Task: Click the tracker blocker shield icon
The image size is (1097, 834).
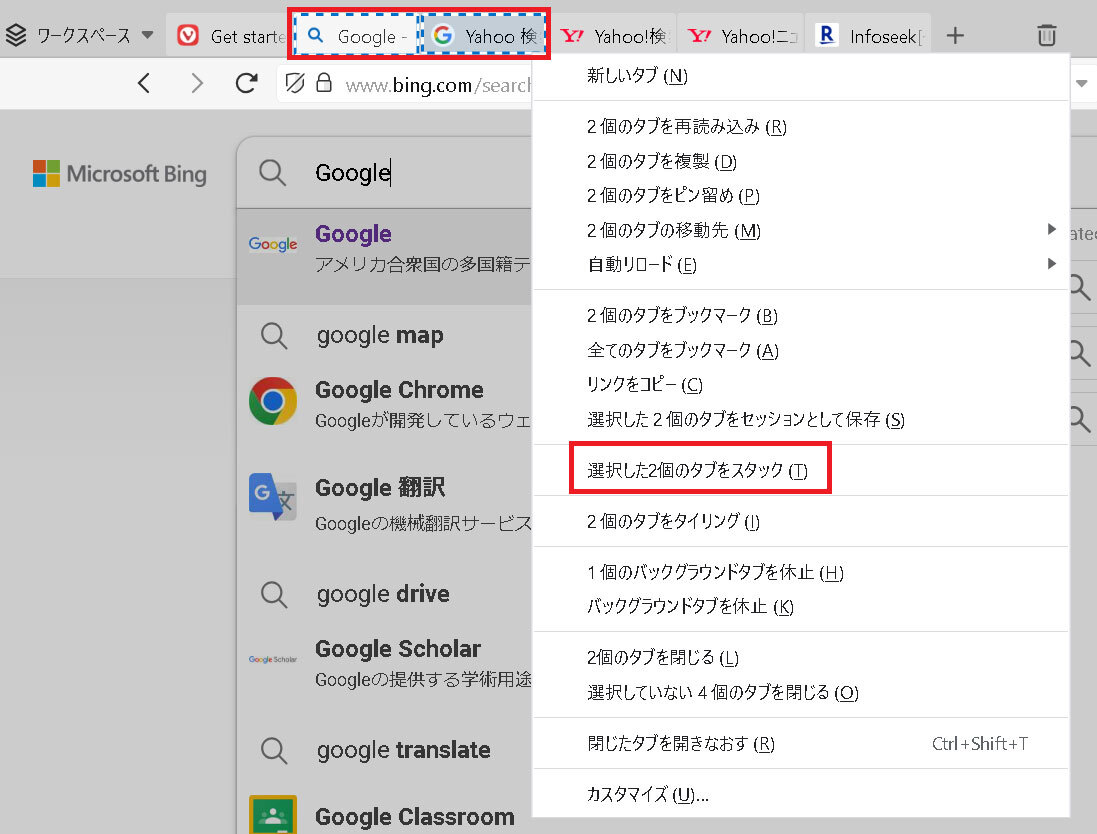Action: point(295,84)
